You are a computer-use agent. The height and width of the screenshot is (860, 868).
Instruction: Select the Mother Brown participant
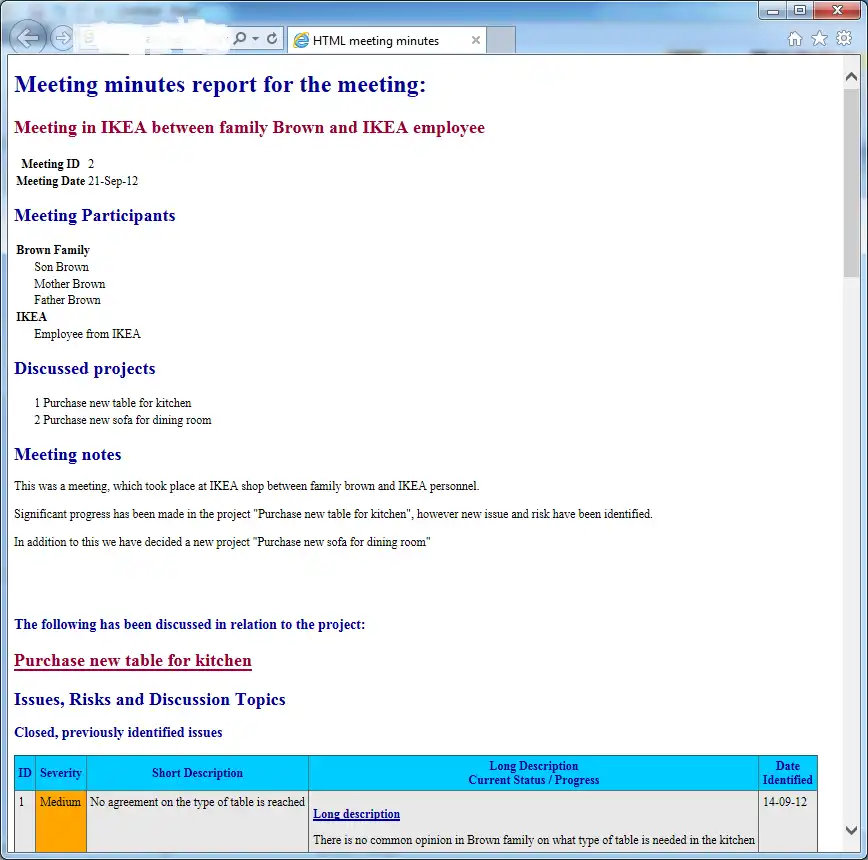(x=70, y=284)
